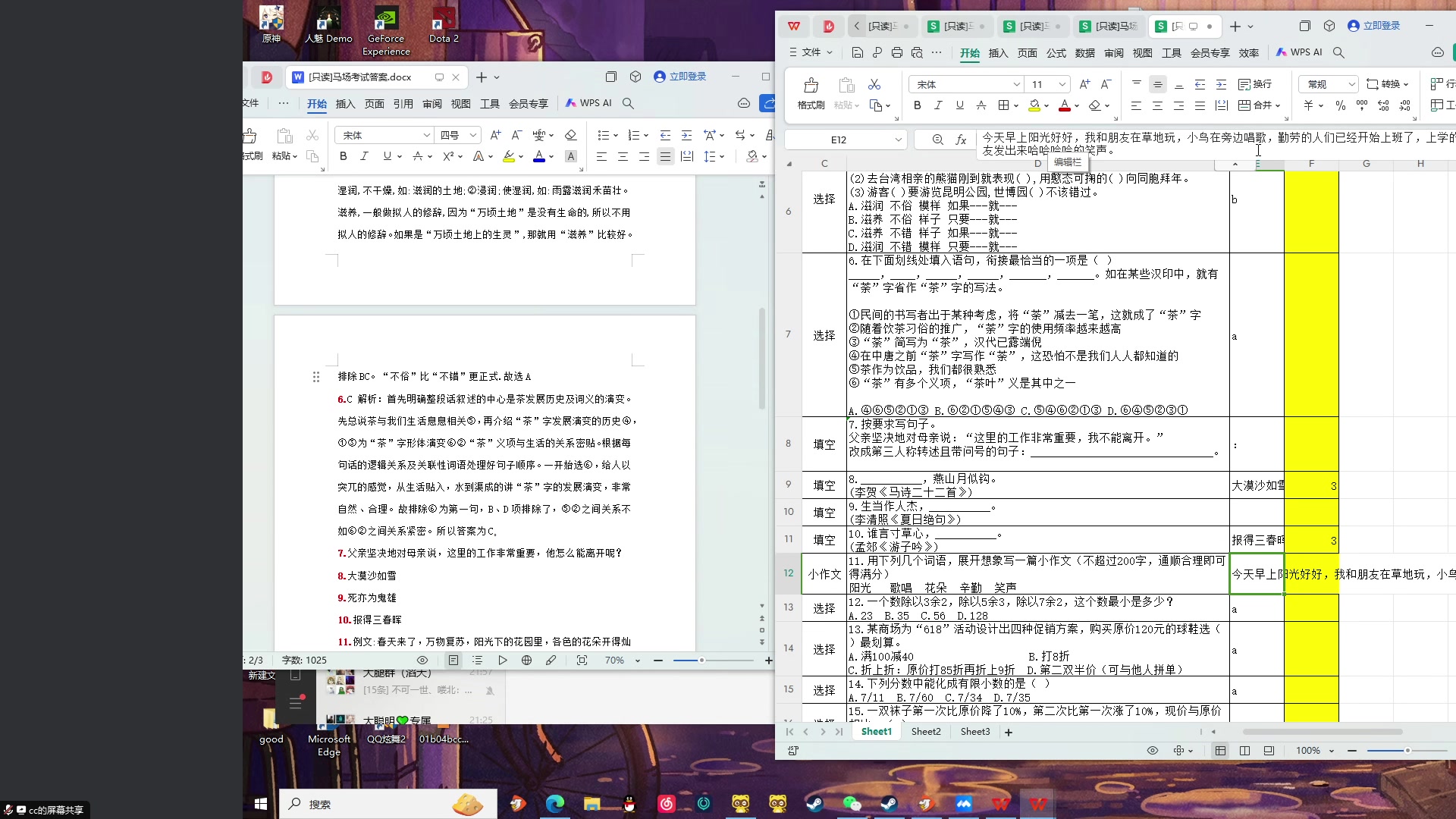1456x819 pixels.
Task: Click the spreadsheet zoom slider handle
Action: point(1407,750)
